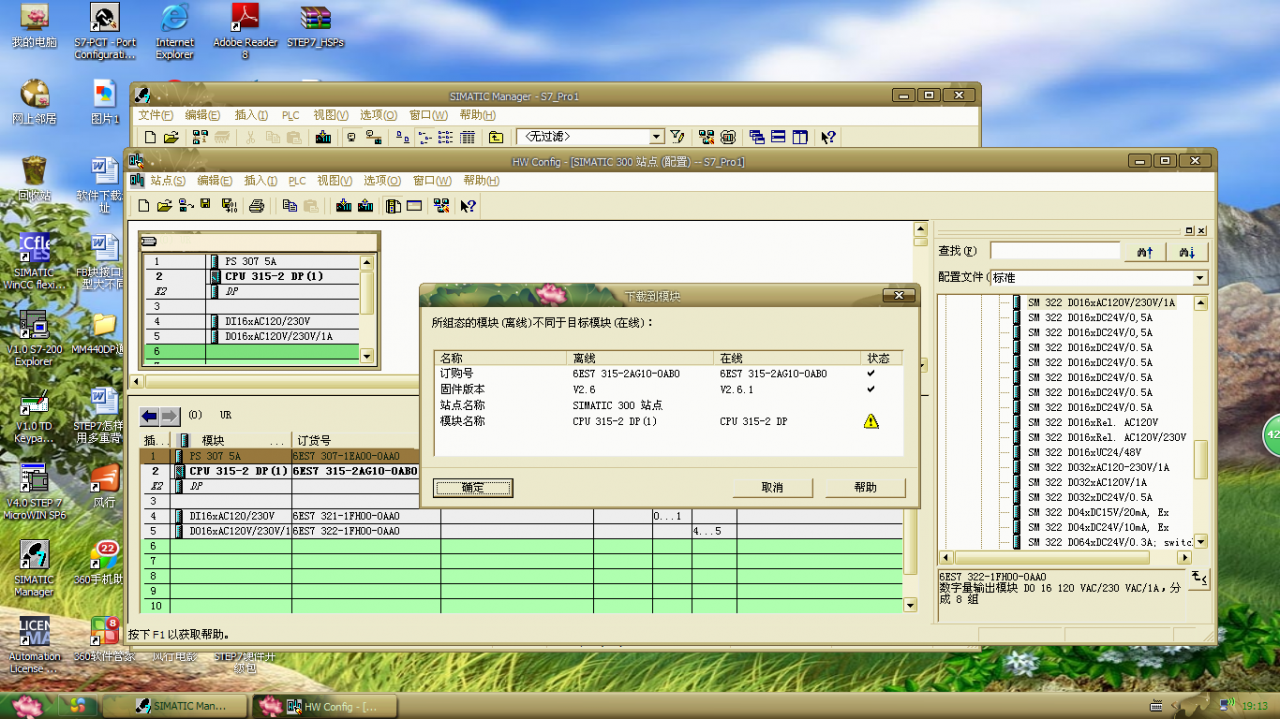This screenshot has height=719, width=1280.
Task: Toggle the Catalog icon in HW Config toolbar
Action: click(x=393, y=206)
